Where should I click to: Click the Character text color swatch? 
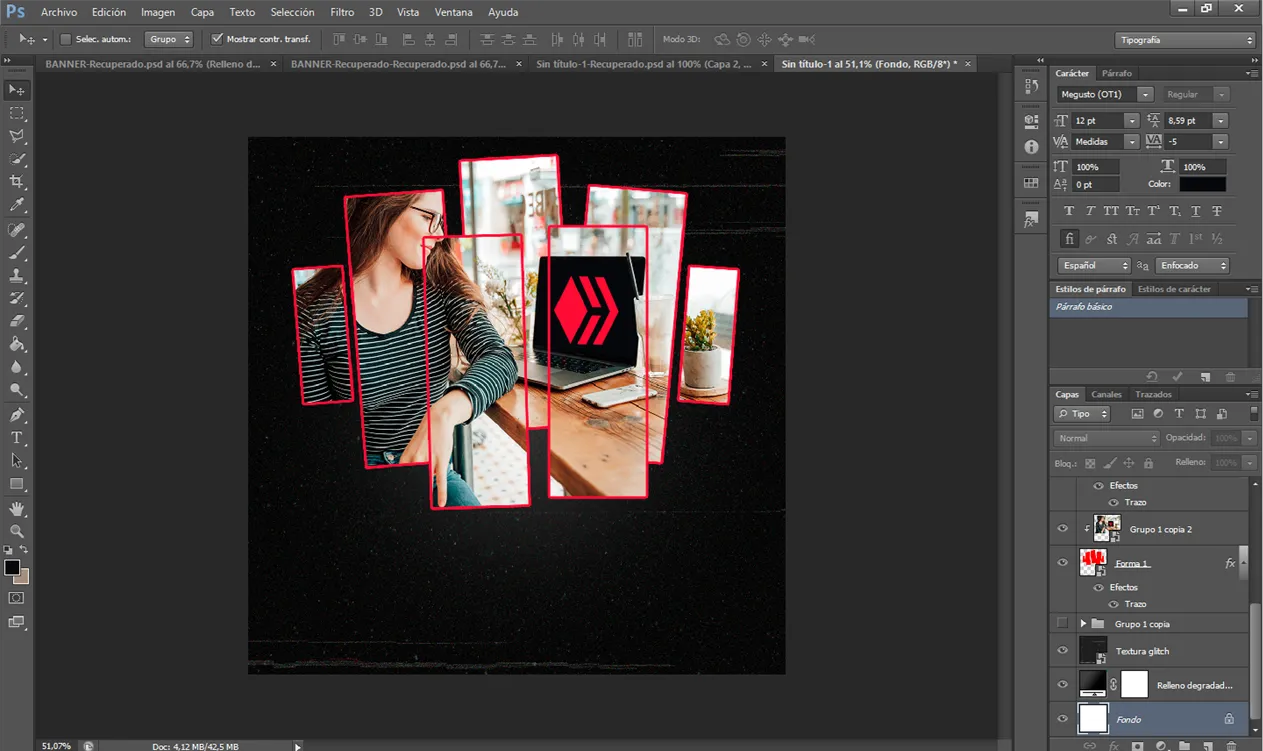point(1201,185)
